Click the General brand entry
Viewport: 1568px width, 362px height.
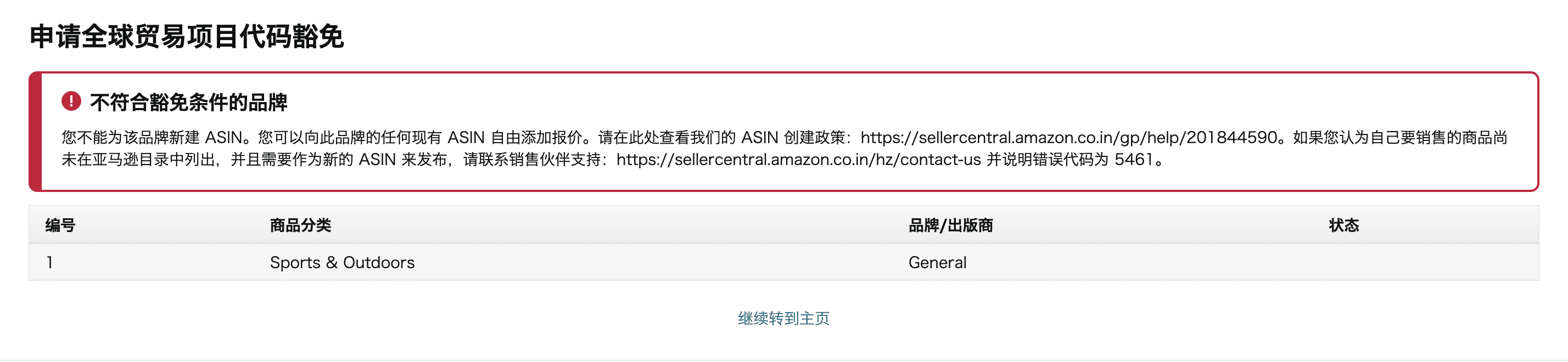click(937, 263)
